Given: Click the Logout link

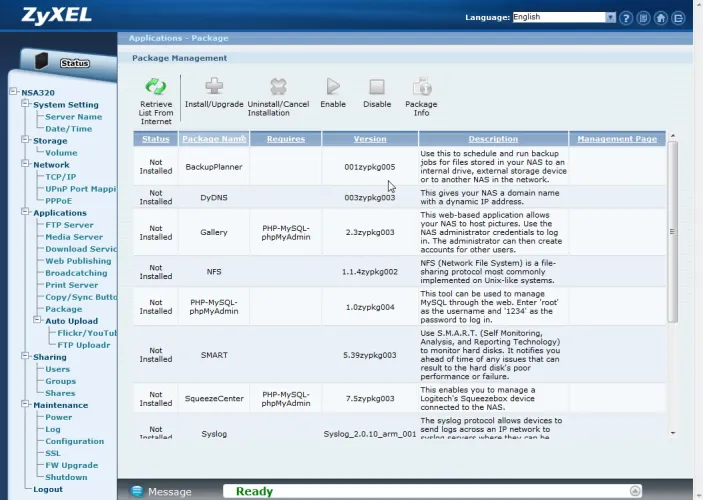Looking at the screenshot, I should [x=48, y=489].
